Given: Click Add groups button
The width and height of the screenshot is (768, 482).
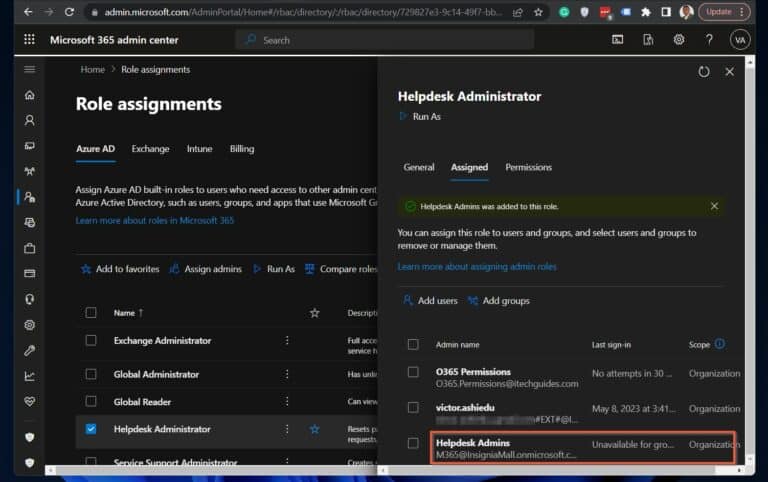Looking at the screenshot, I should click(x=499, y=301).
